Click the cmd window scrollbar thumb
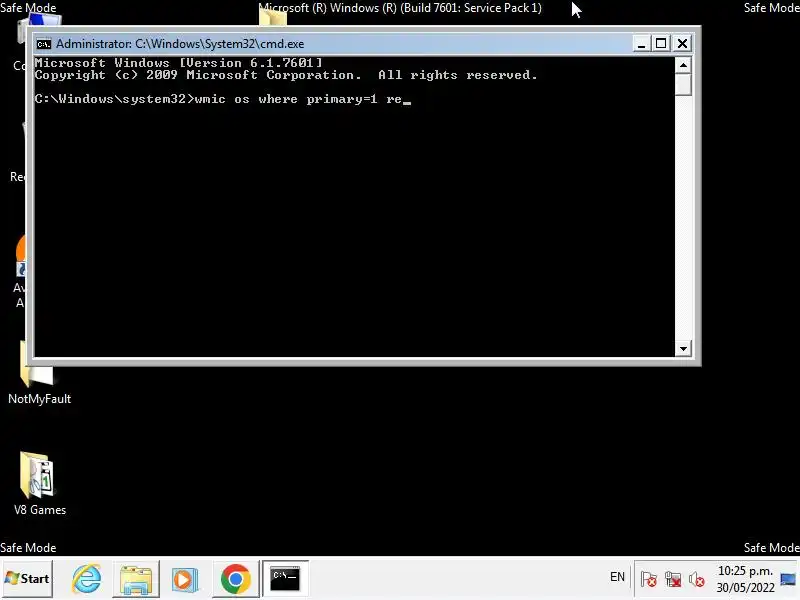 [683, 84]
